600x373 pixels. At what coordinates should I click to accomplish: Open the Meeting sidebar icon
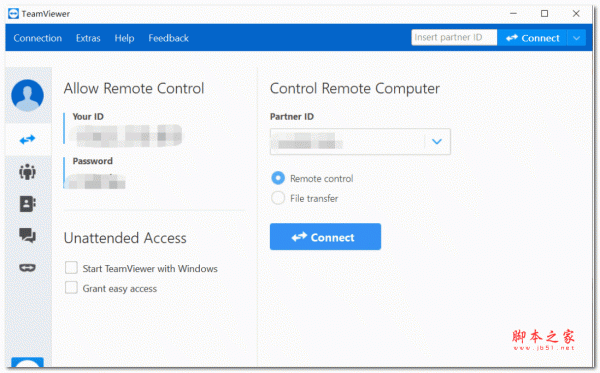click(28, 172)
